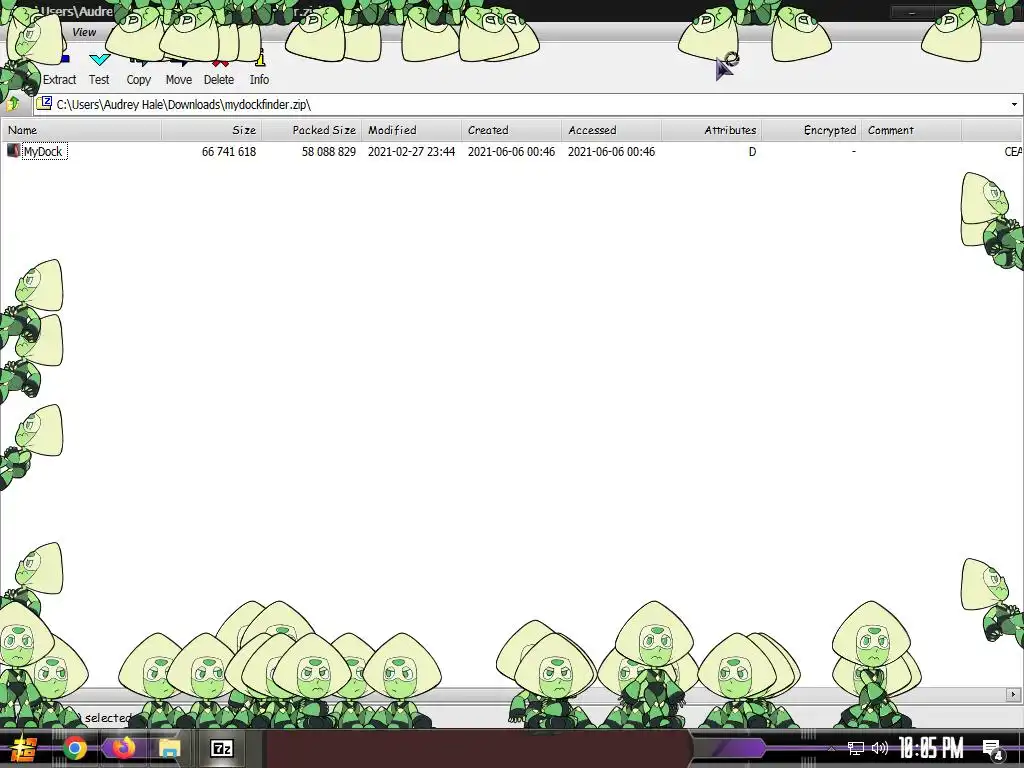The height and width of the screenshot is (768, 1024).
Task: Sort by Created column
Action: point(511,130)
